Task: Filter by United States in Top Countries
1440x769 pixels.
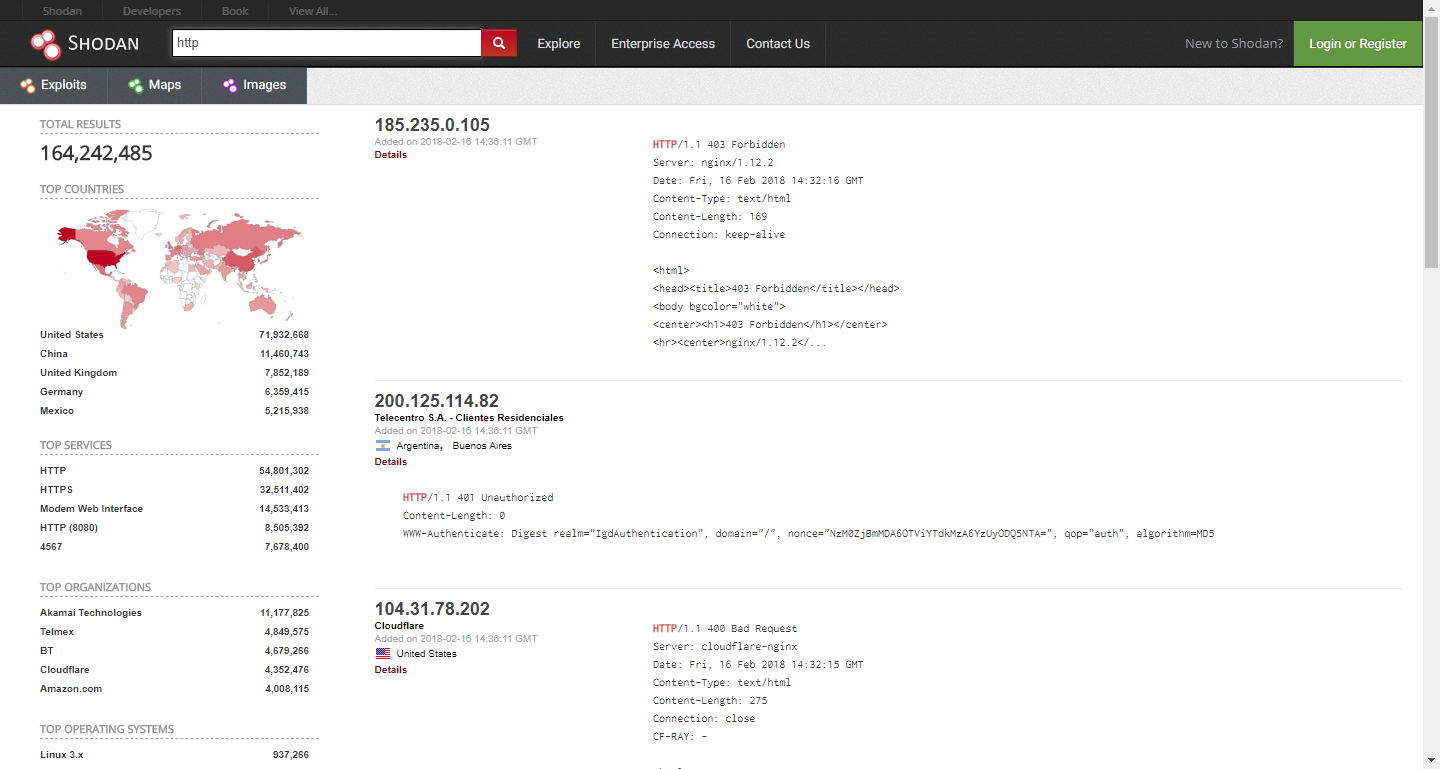Action: coord(72,335)
